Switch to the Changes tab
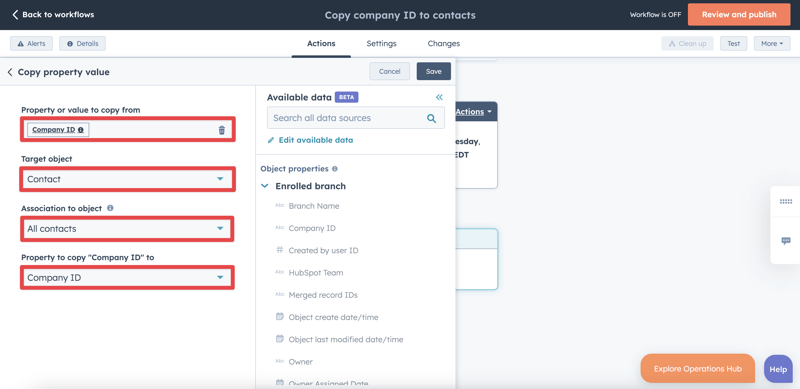Viewport: 800px width, 389px height. (443, 44)
